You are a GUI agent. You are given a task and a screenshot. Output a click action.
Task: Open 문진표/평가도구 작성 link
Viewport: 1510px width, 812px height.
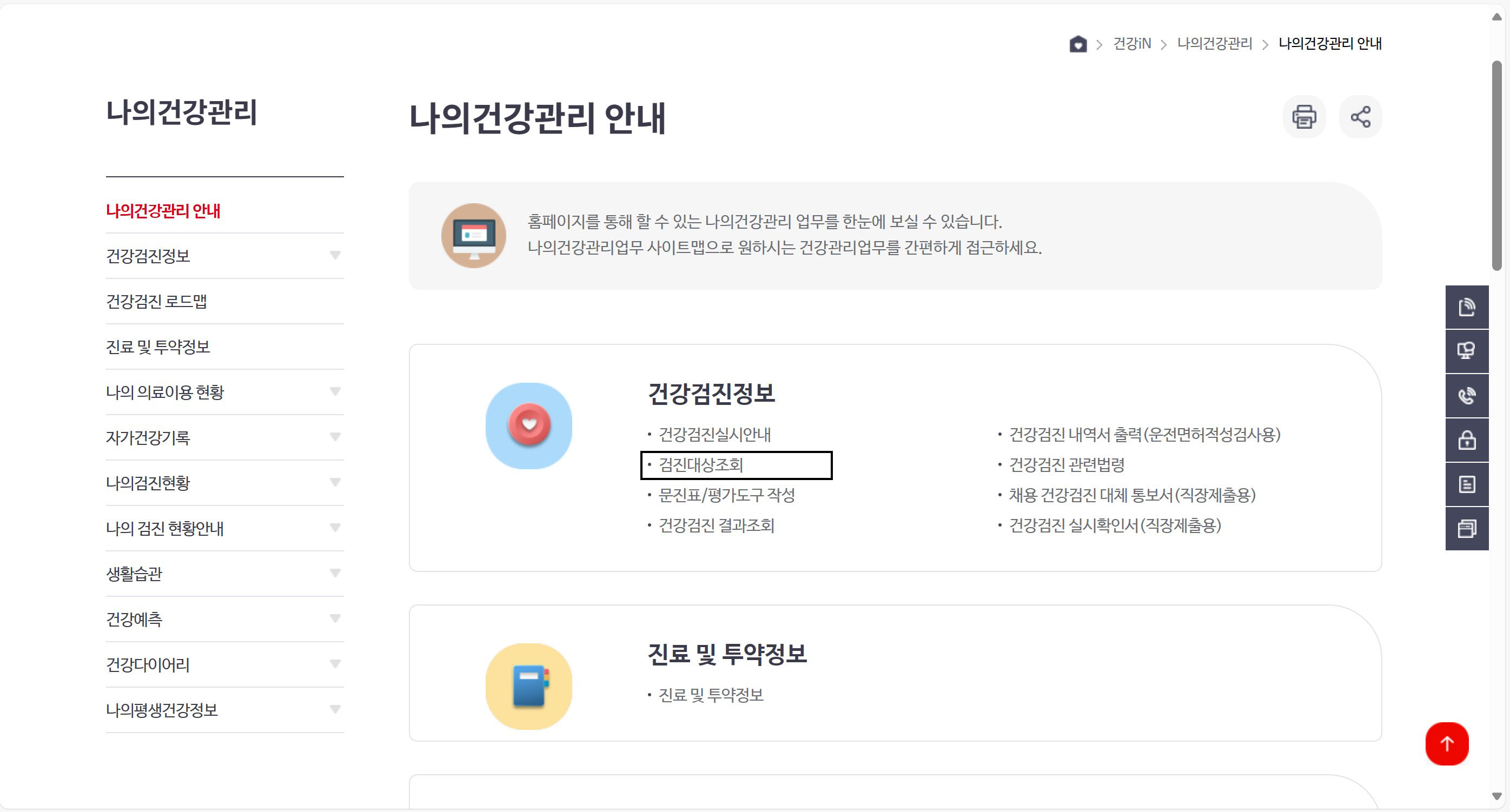pos(726,496)
